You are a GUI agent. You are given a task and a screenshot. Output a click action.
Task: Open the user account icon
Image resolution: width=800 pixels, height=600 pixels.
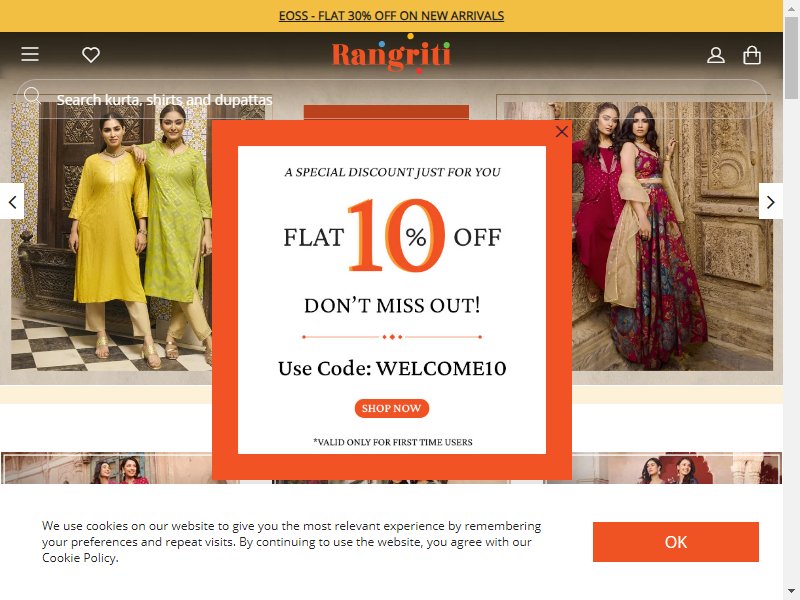(715, 55)
